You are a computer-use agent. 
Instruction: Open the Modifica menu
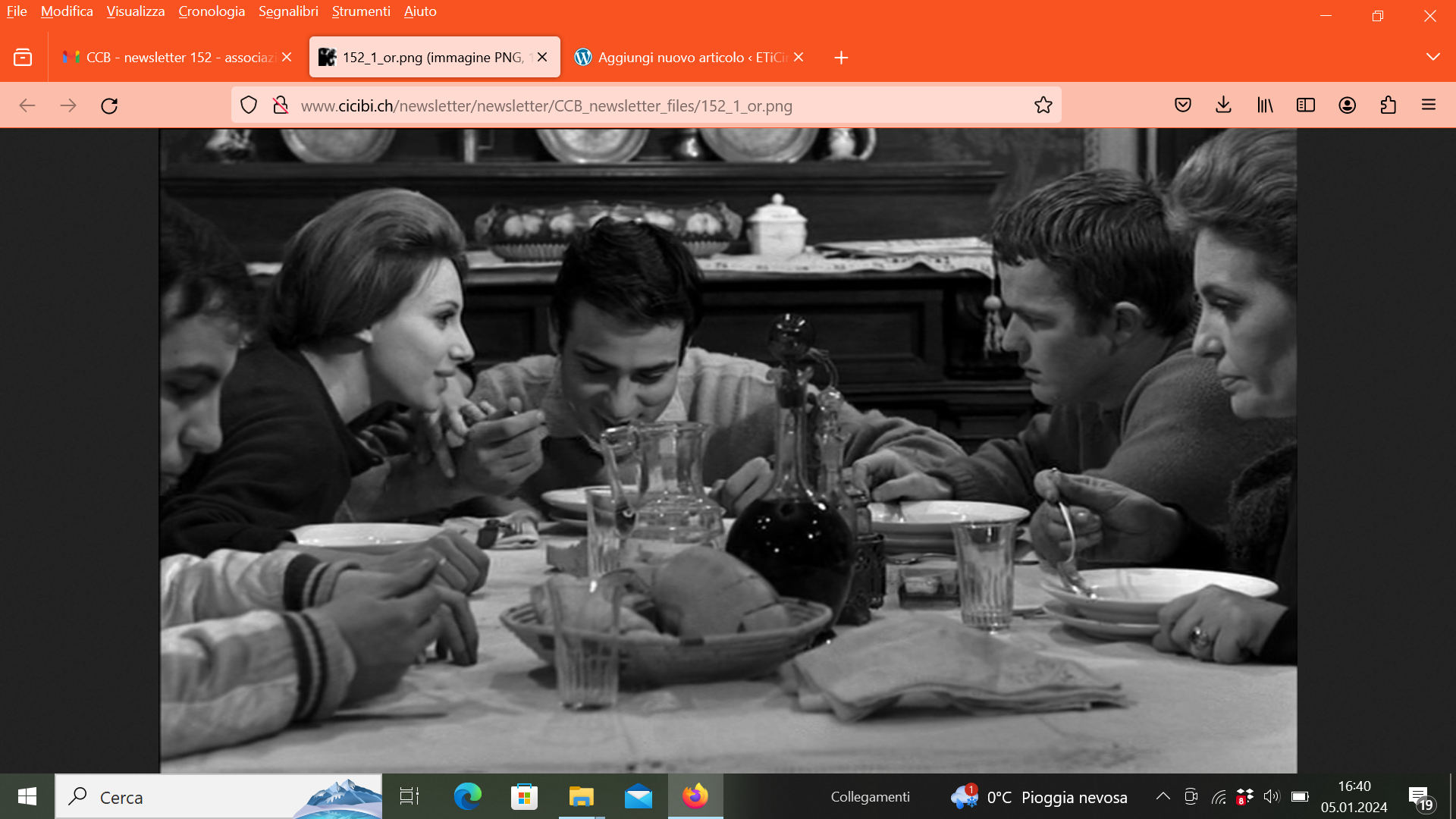pyautogui.click(x=67, y=11)
